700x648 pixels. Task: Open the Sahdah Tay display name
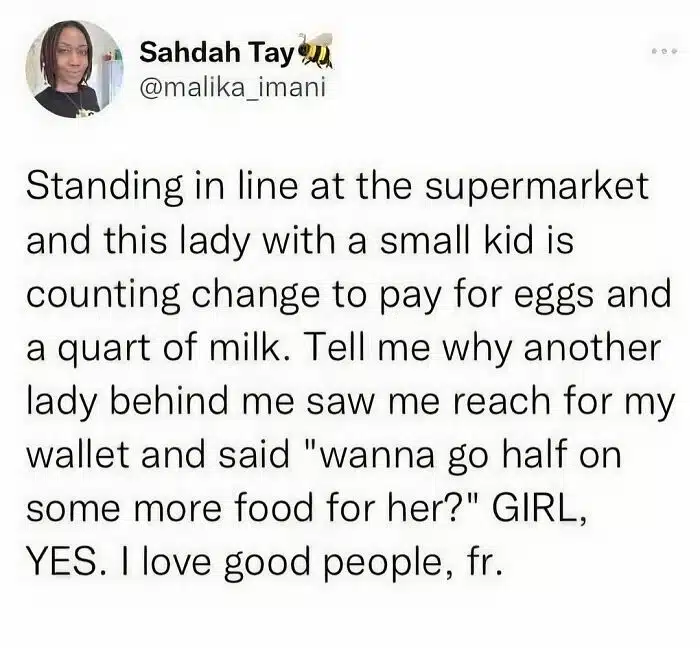216,54
